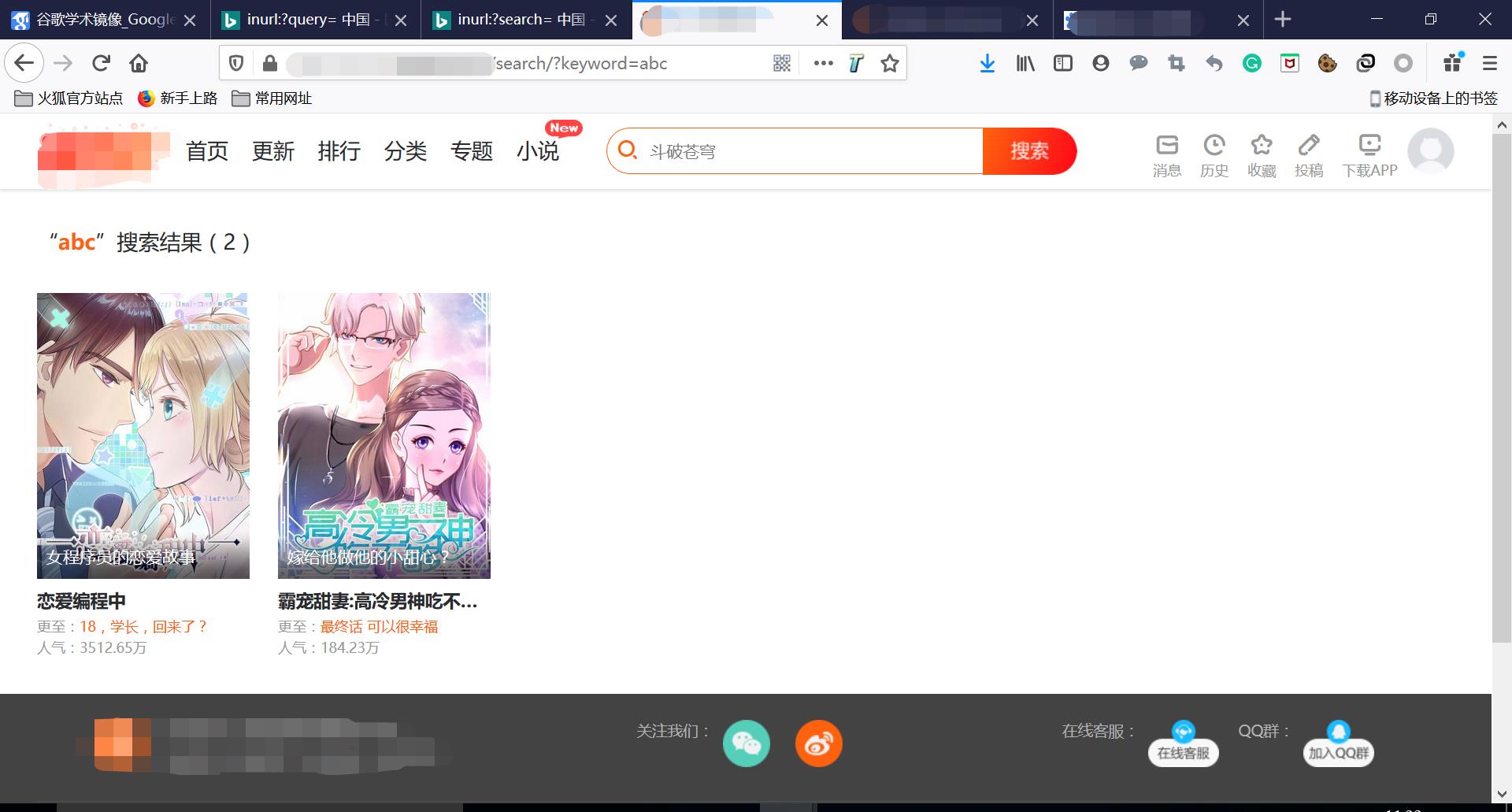Image resolution: width=1512 pixels, height=812 pixels.
Task: Open the 收藏 favorites star icon
Action: 1261,146
